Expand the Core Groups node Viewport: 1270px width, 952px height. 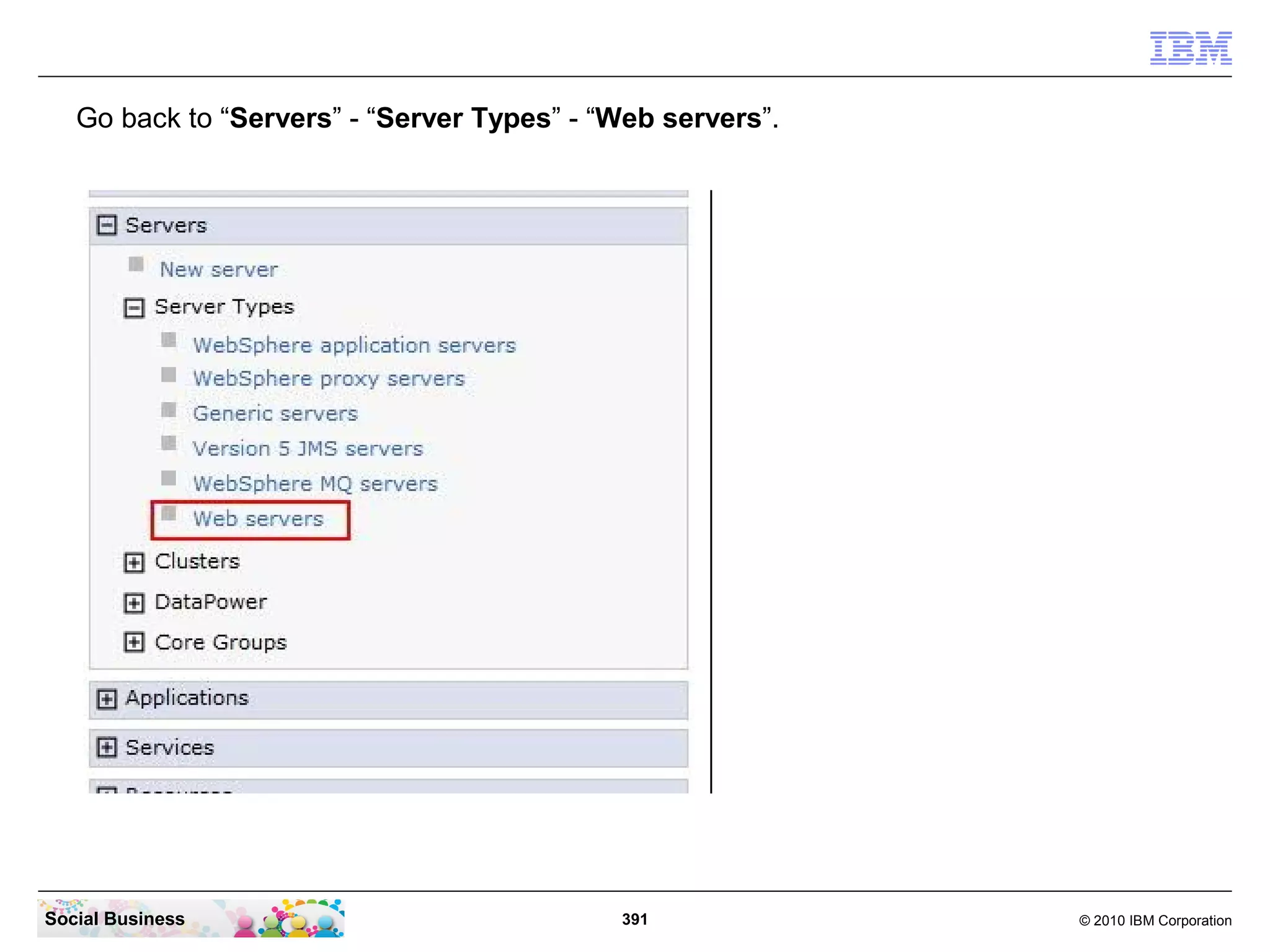point(134,642)
